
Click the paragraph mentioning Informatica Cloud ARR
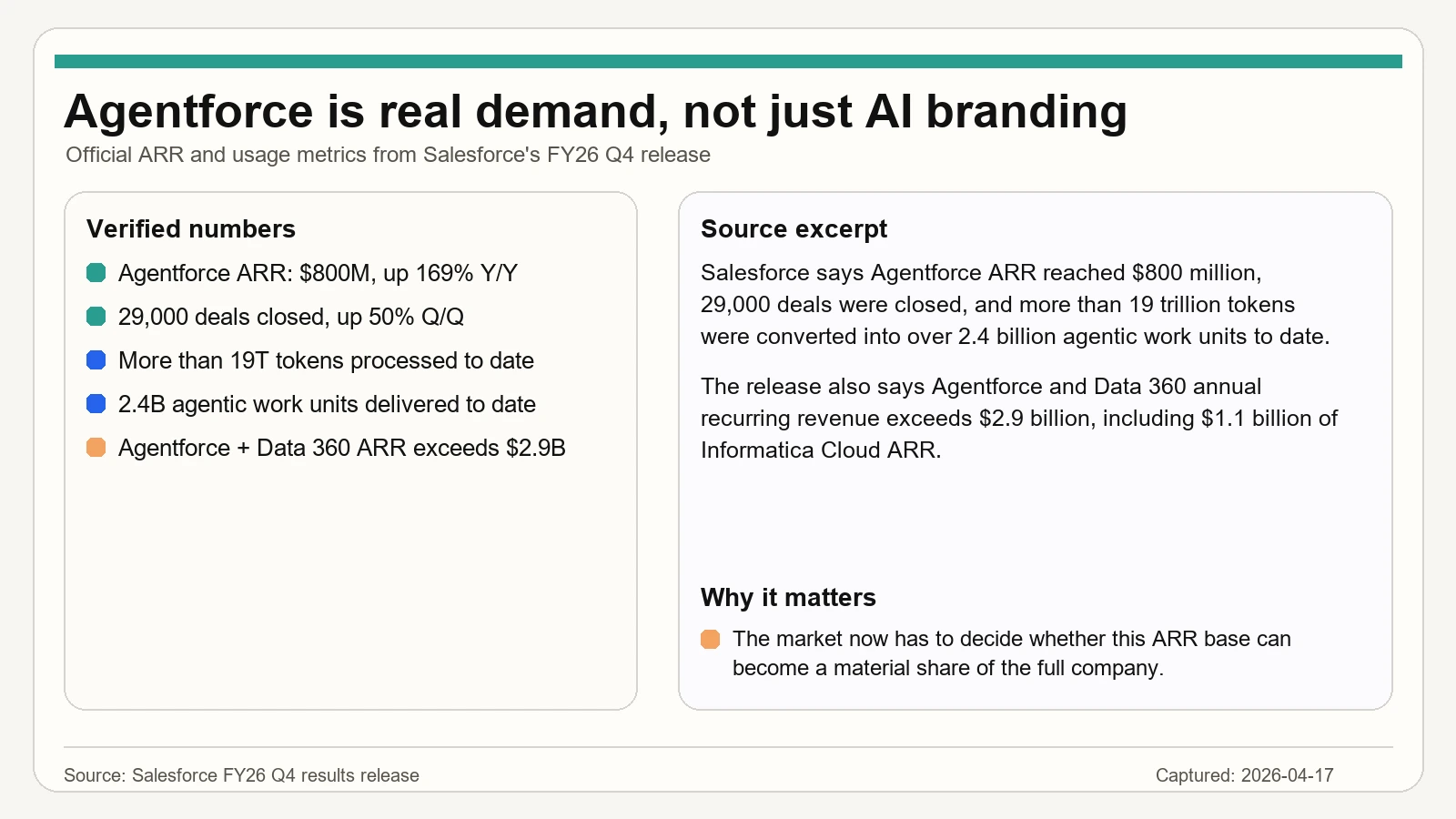1019,419
